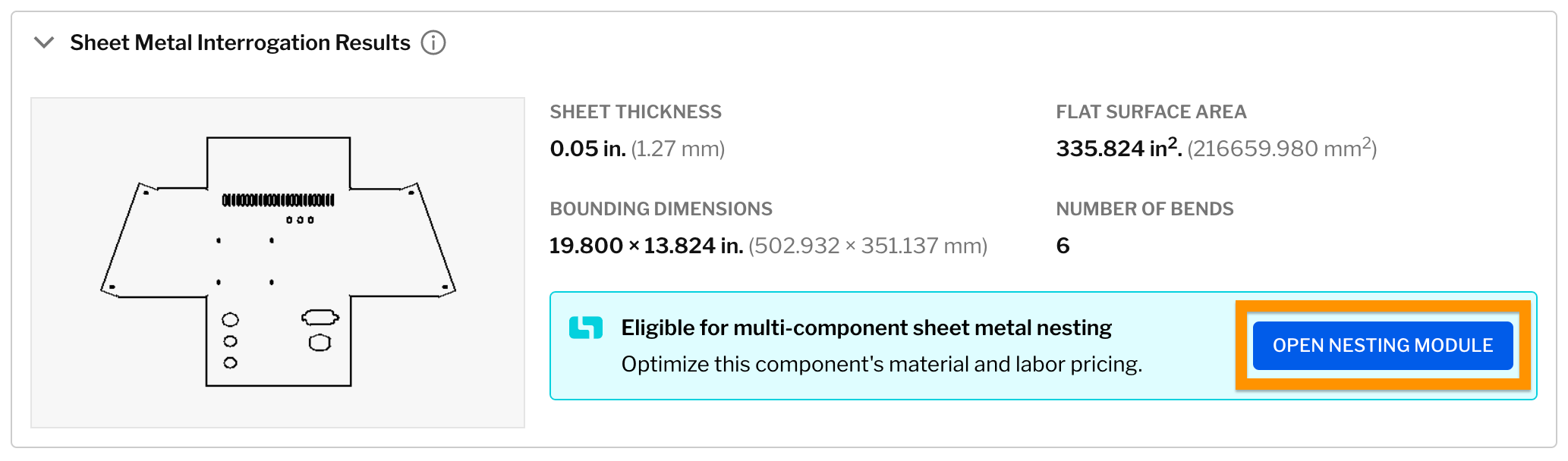Click the 19.800 × 13.824 bounding dimensions value
1568x461 pixels.
tap(645, 246)
